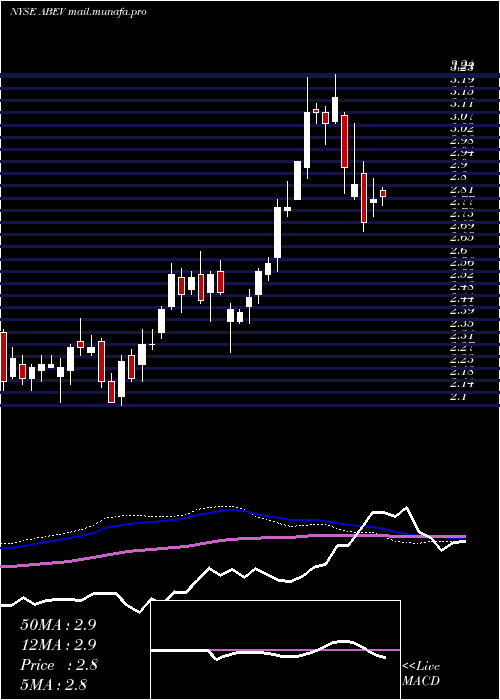Select the 2.94 price axis label

click(x=462, y=153)
